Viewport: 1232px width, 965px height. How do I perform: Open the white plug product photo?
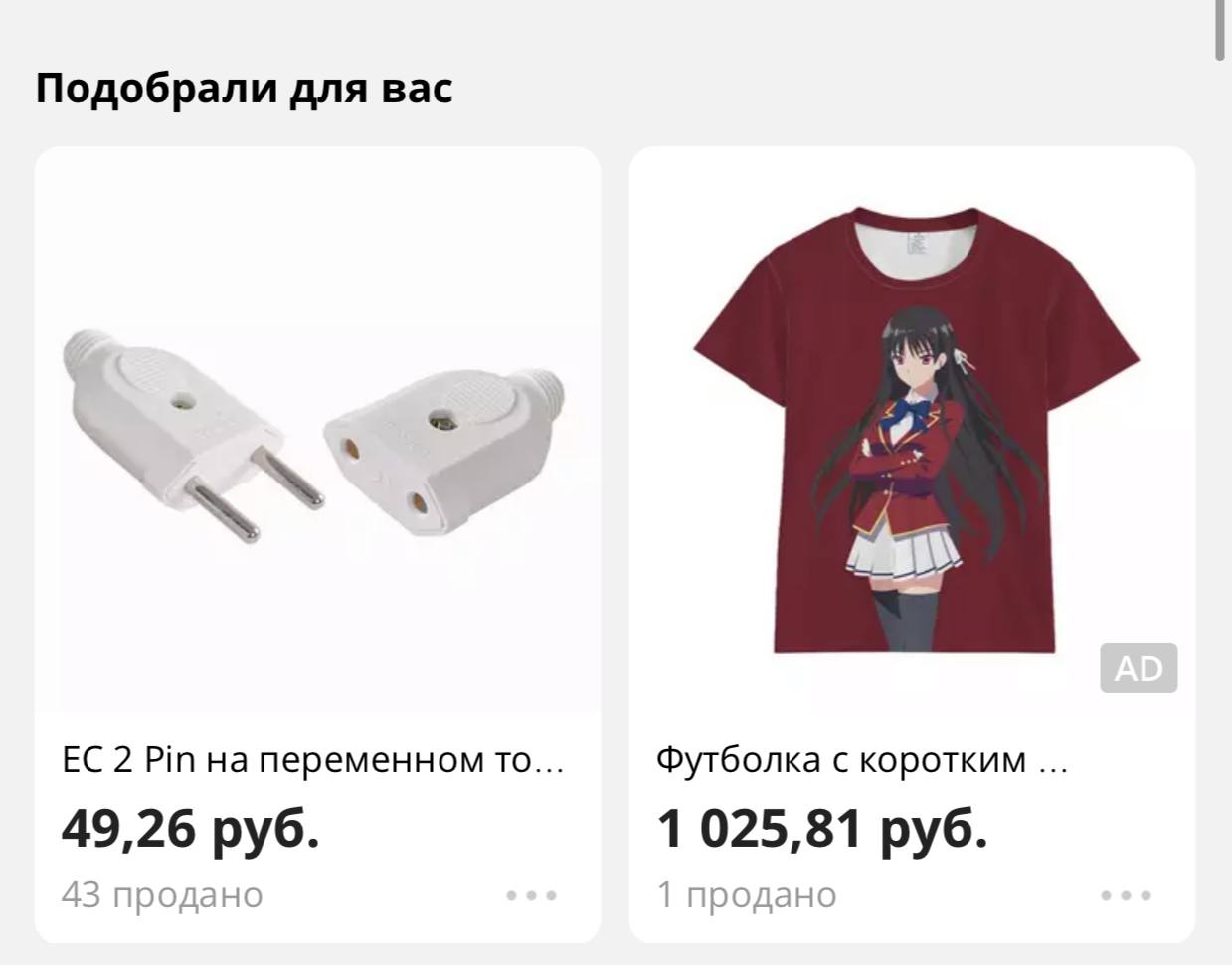(317, 430)
